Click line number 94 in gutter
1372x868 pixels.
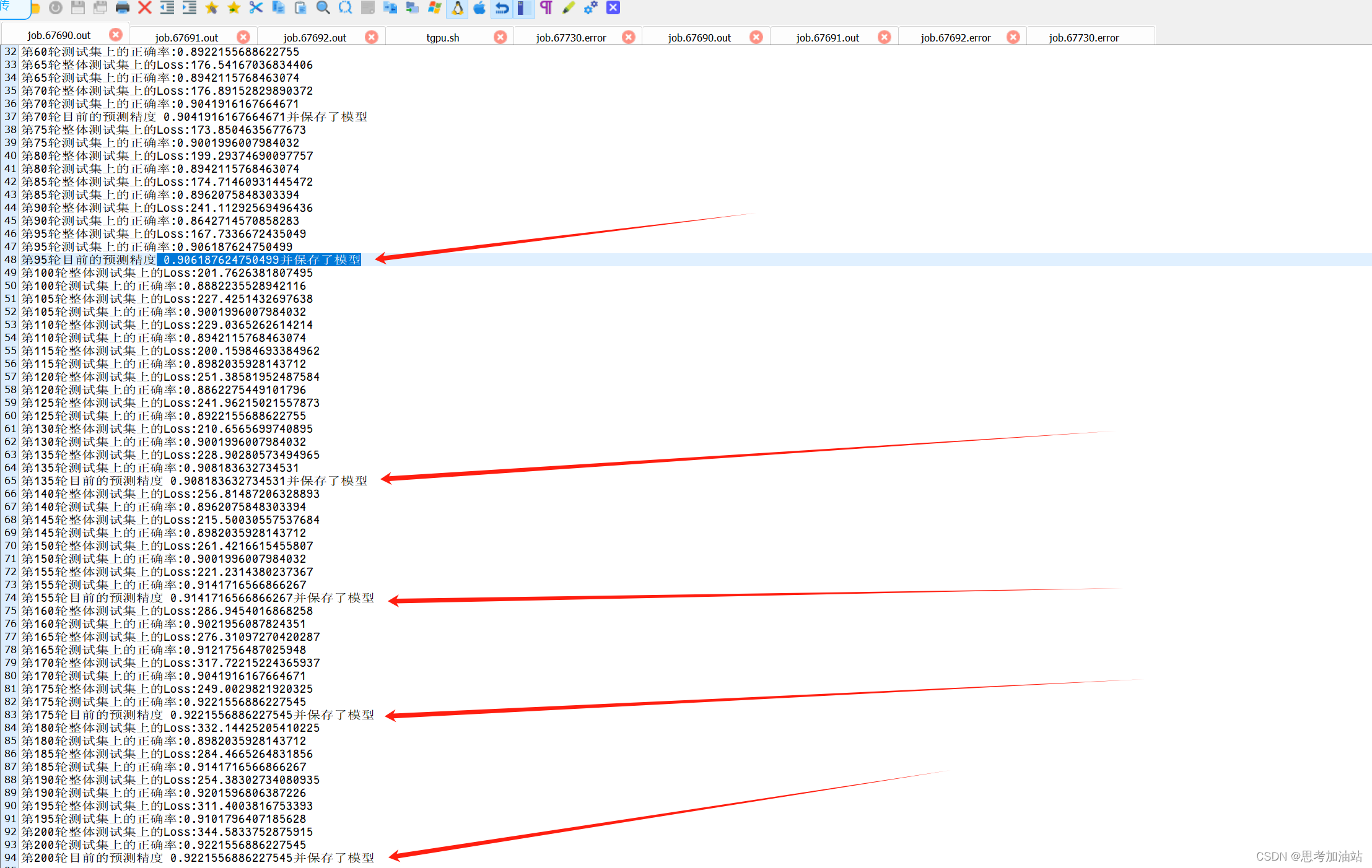point(10,857)
